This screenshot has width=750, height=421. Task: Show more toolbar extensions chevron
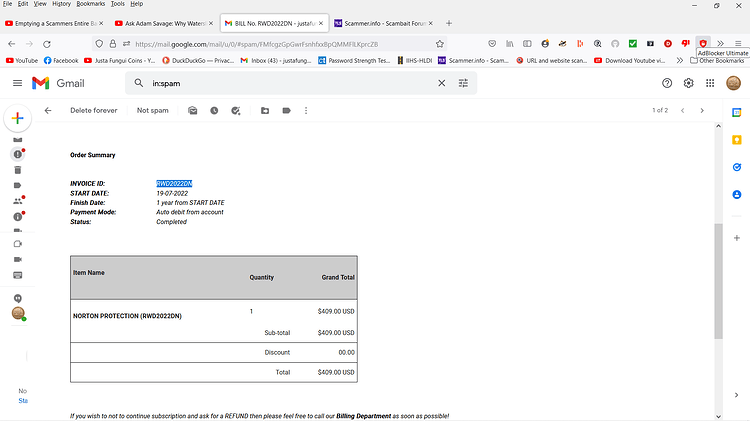[x=720, y=44]
